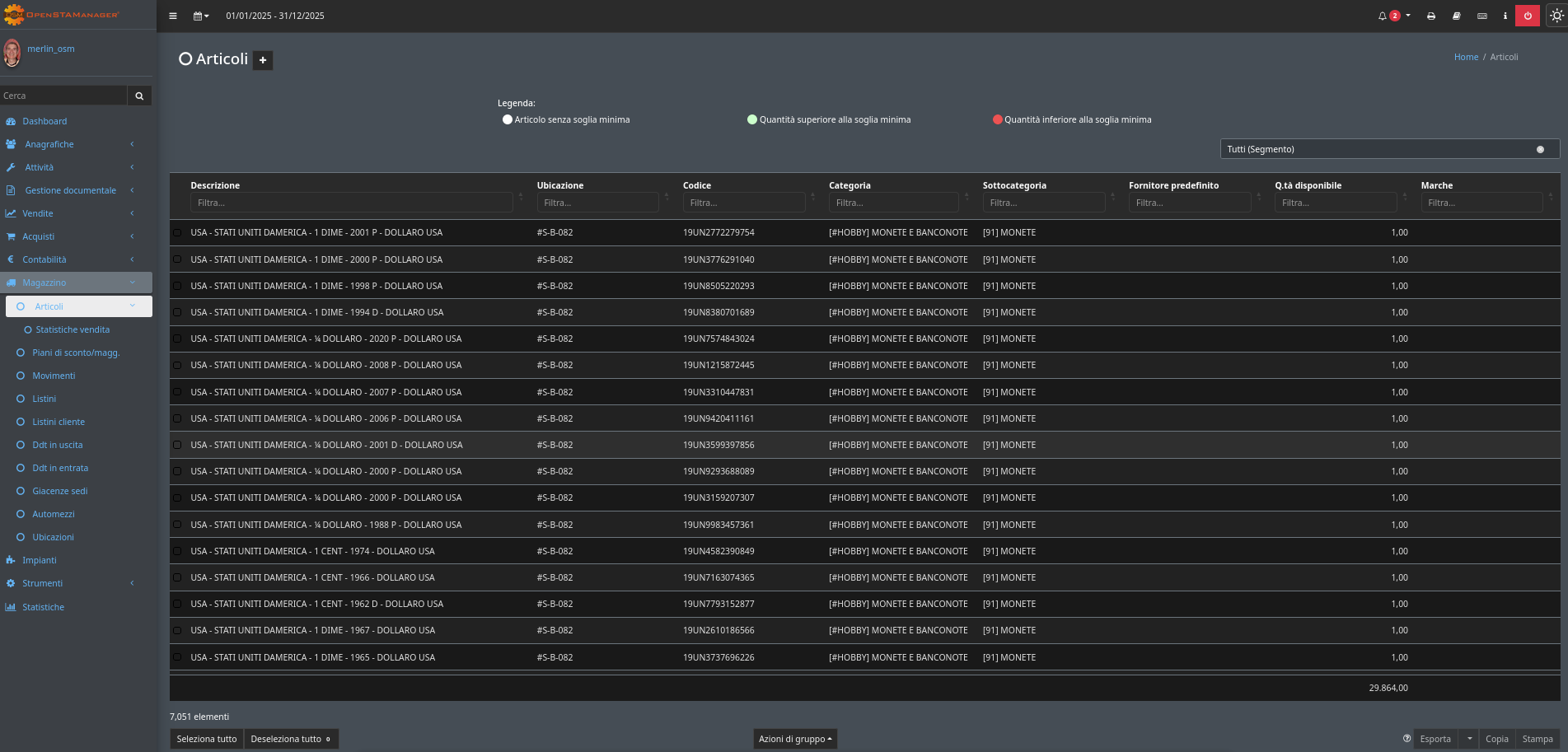Expand the Azioni di gruppo menu
The height and width of the screenshot is (752, 1568).
click(795, 739)
